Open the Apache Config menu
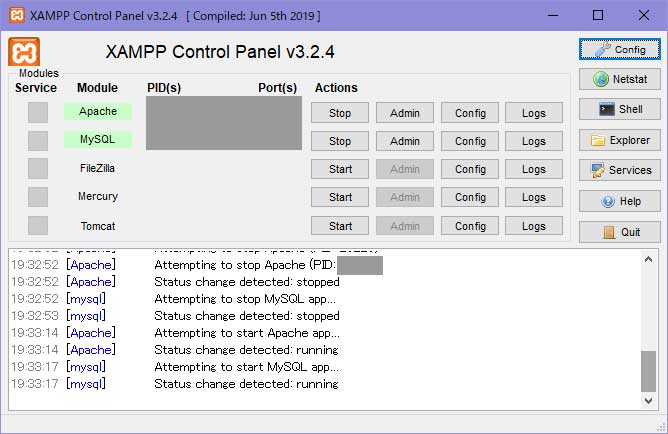Screen dimensions: 668x434 point(470,113)
